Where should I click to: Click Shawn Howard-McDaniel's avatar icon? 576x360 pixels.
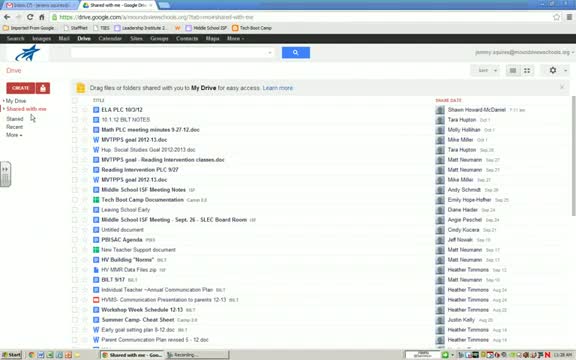click(x=440, y=110)
